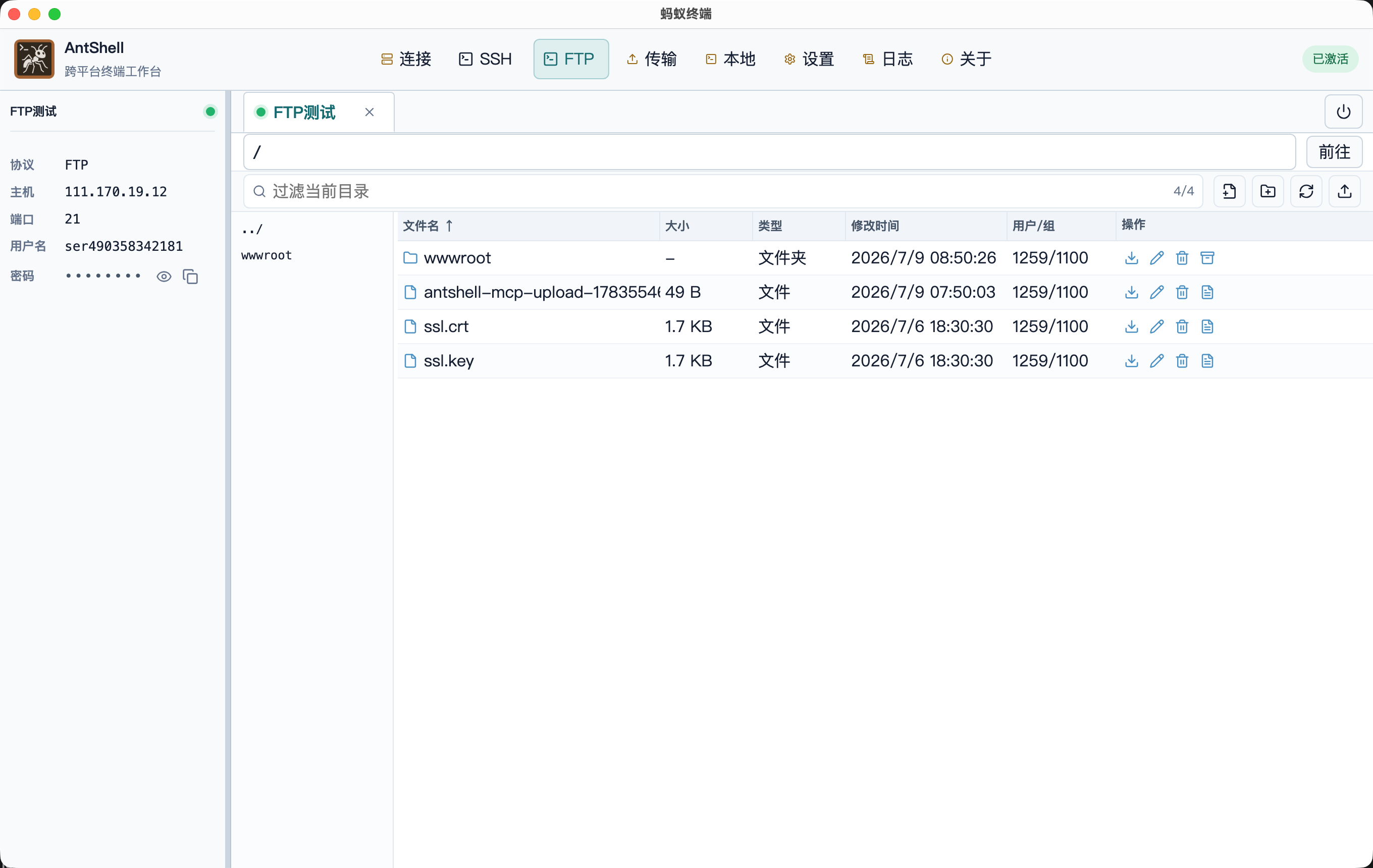Open the wwwroot folder in tree panel
The image size is (1373, 868).
click(267, 255)
